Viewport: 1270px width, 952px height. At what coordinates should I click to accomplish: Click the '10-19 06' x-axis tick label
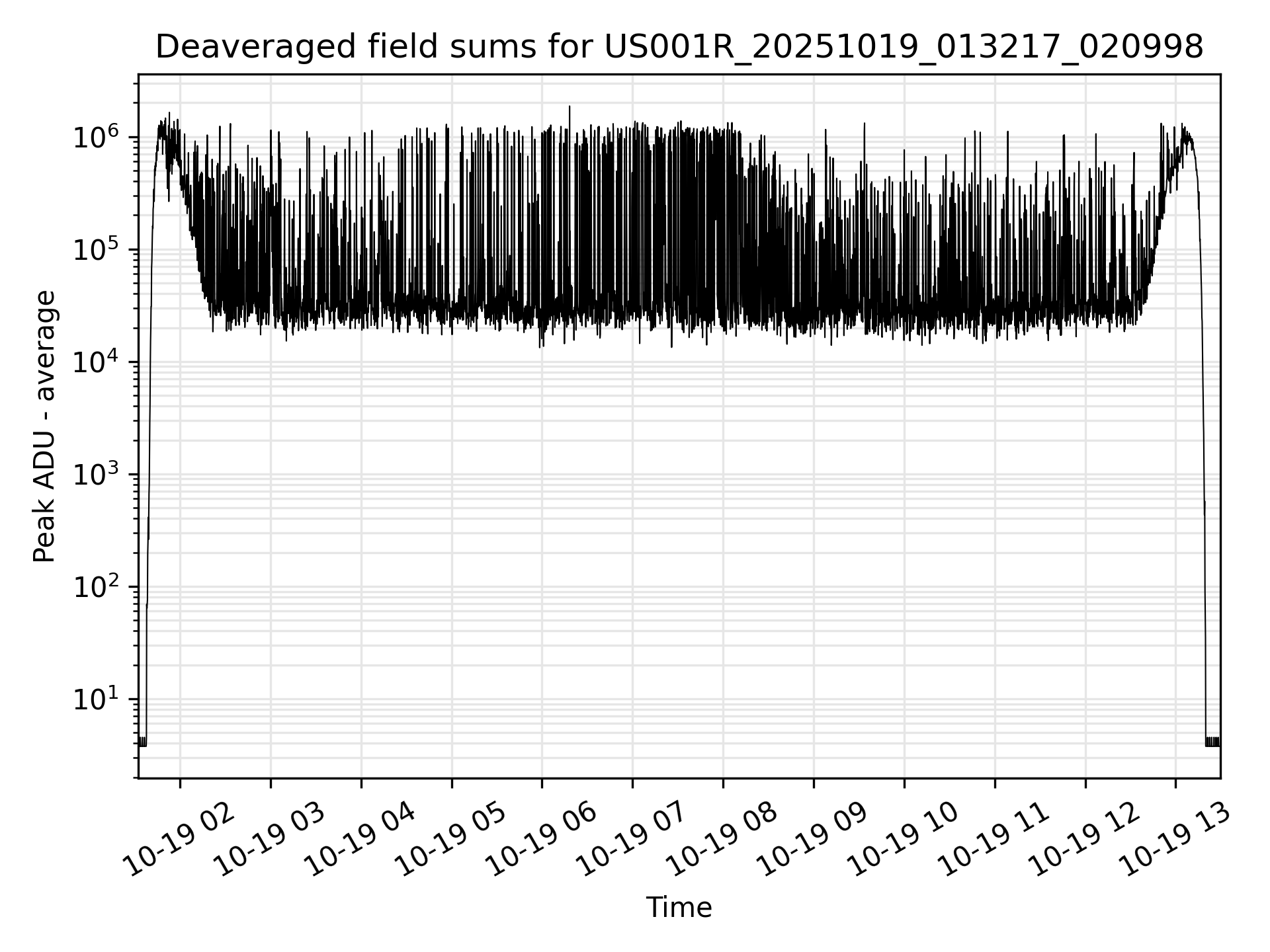[x=542, y=839]
